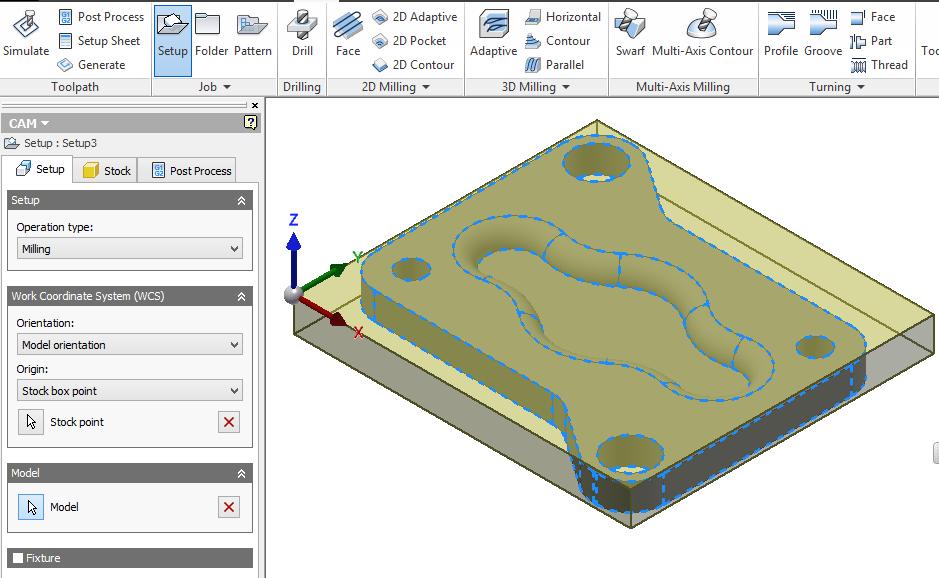Viewport: 939px width, 578px height.
Task: Click the green Y axis arrow
Action: pyautogui.click(x=323, y=278)
